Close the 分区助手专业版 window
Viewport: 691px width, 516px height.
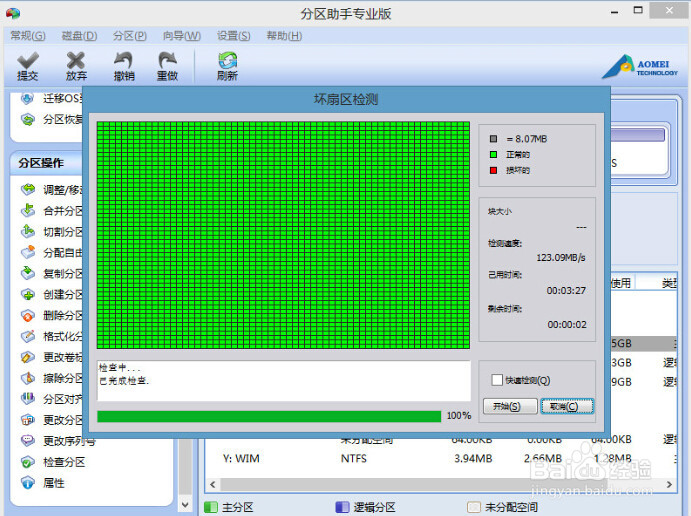[x=669, y=11]
